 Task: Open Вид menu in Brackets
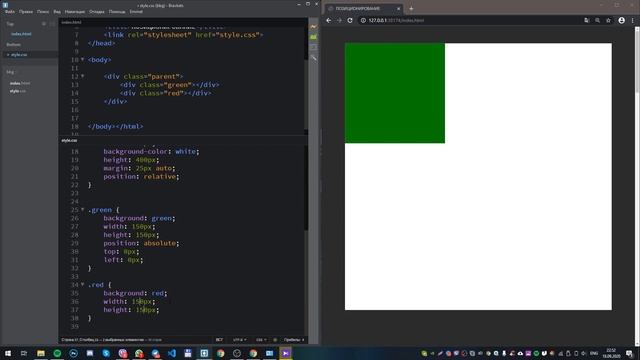57,12
